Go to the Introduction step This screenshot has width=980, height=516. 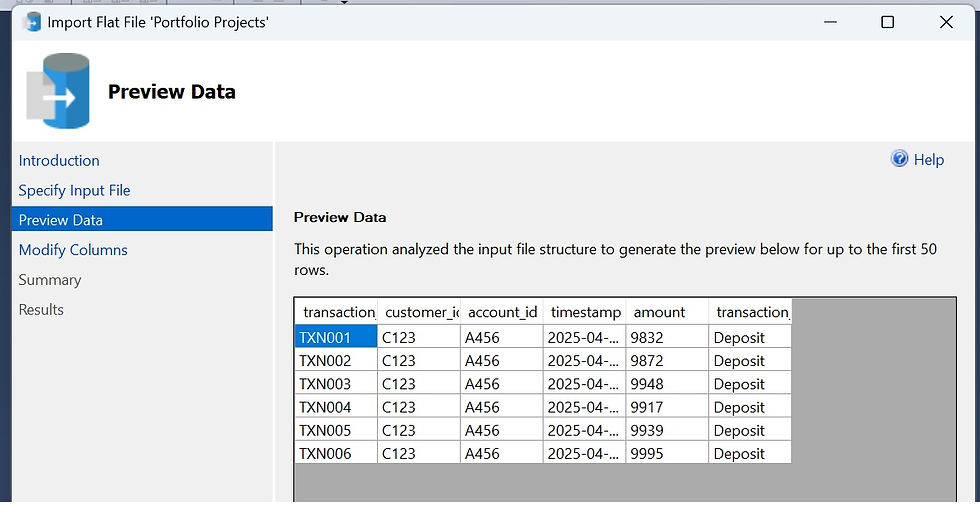click(x=59, y=161)
